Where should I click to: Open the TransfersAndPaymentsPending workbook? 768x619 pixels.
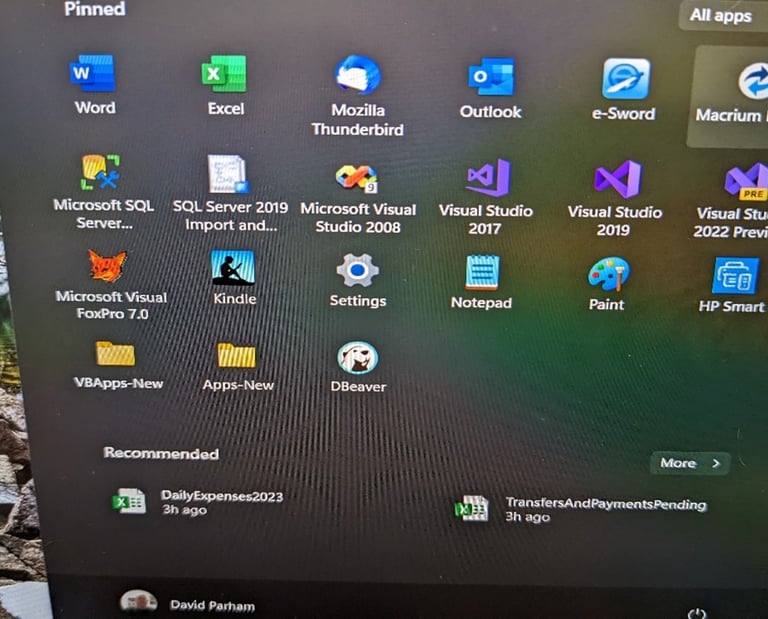point(581,509)
